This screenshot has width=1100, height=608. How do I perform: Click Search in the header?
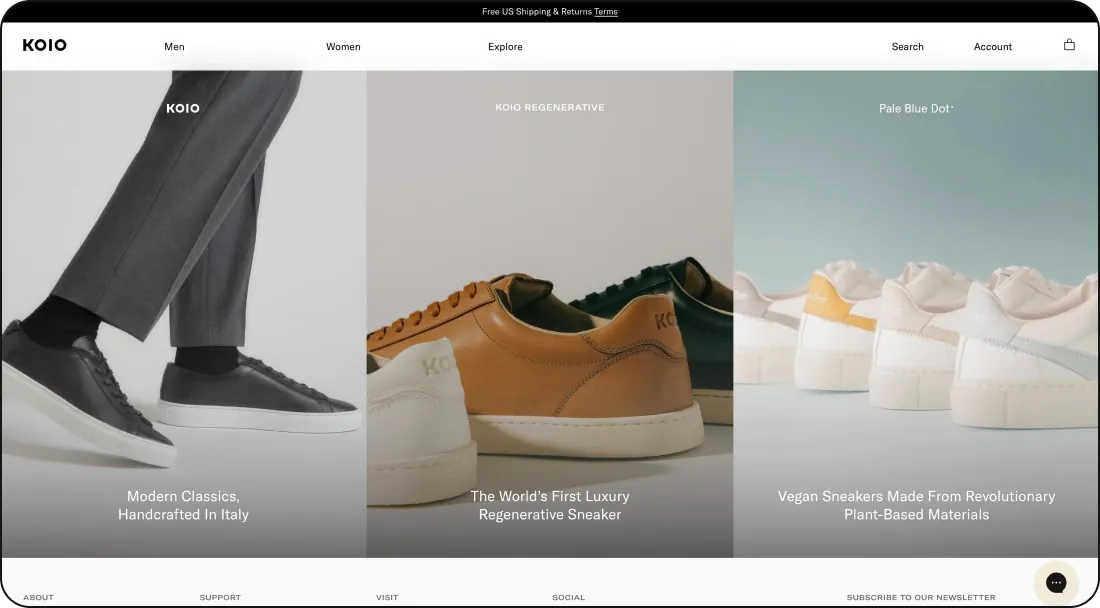click(x=907, y=46)
